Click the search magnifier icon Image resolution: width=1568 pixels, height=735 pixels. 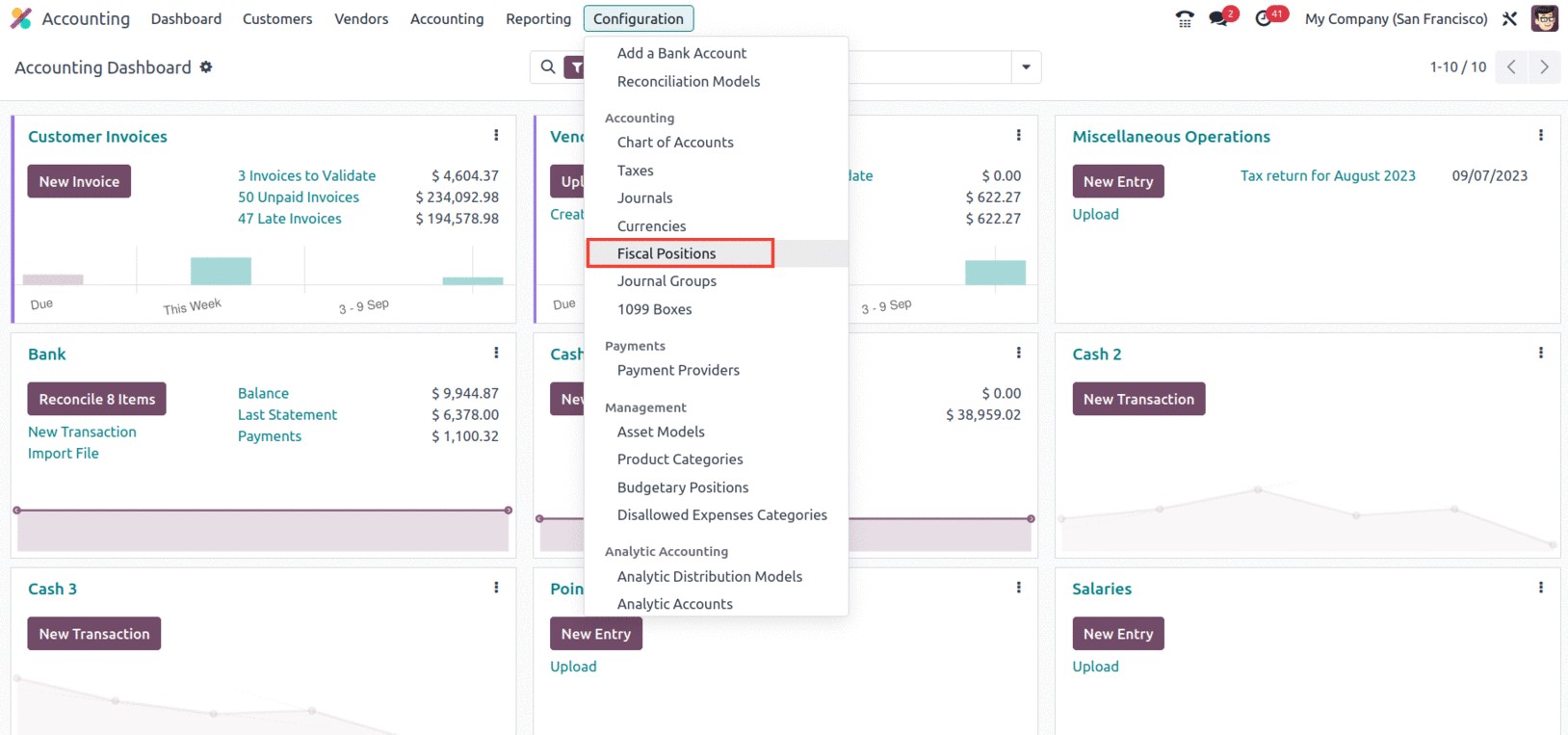548,67
